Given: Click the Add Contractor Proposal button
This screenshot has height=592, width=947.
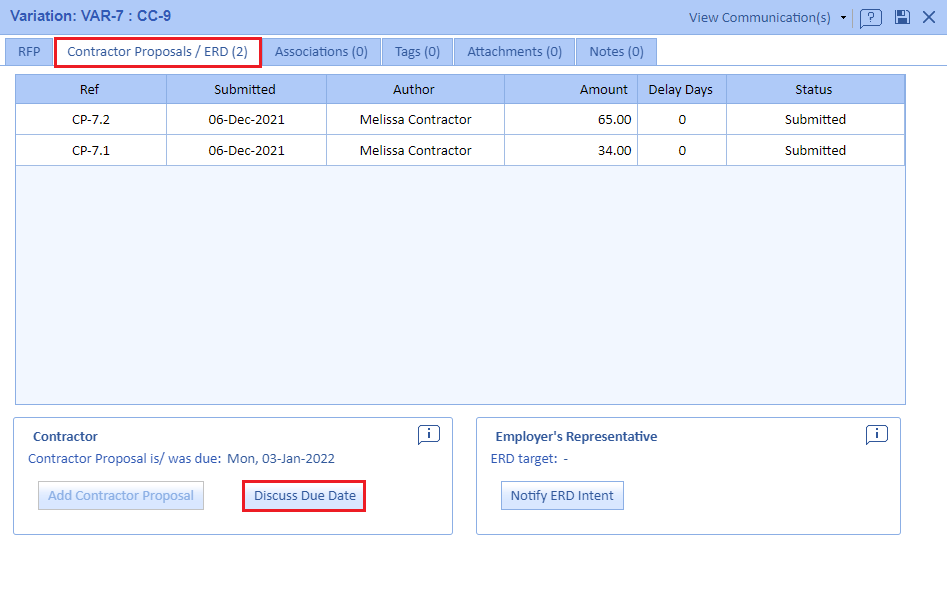Looking at the screenshot, I should 121,496.
